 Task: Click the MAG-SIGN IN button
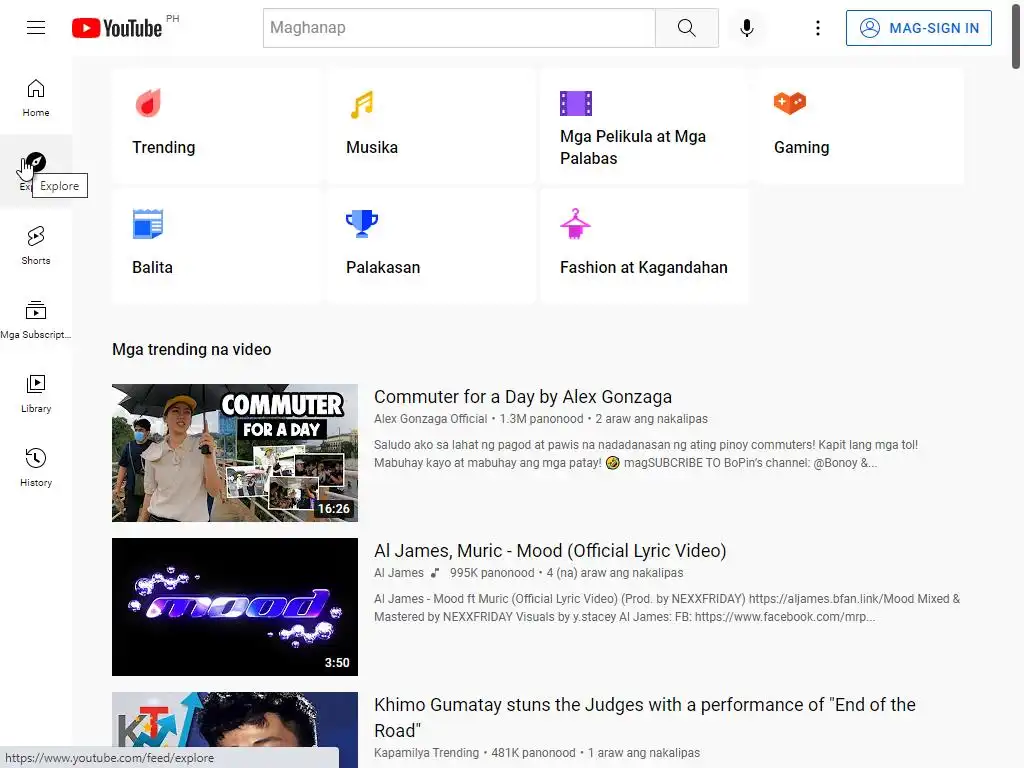(918, 28)
